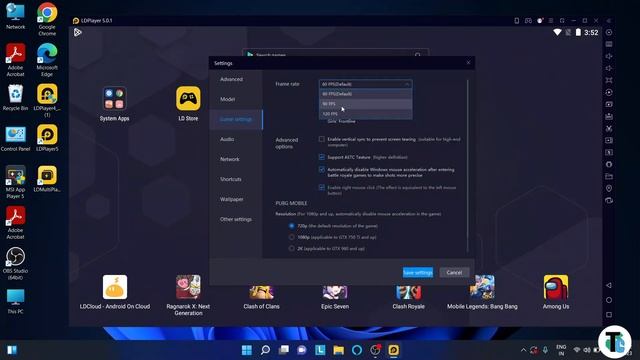This screenshot has height=360, width=640.
Task: Select 720p resolution radio button
Action: (x=291, y=226)
